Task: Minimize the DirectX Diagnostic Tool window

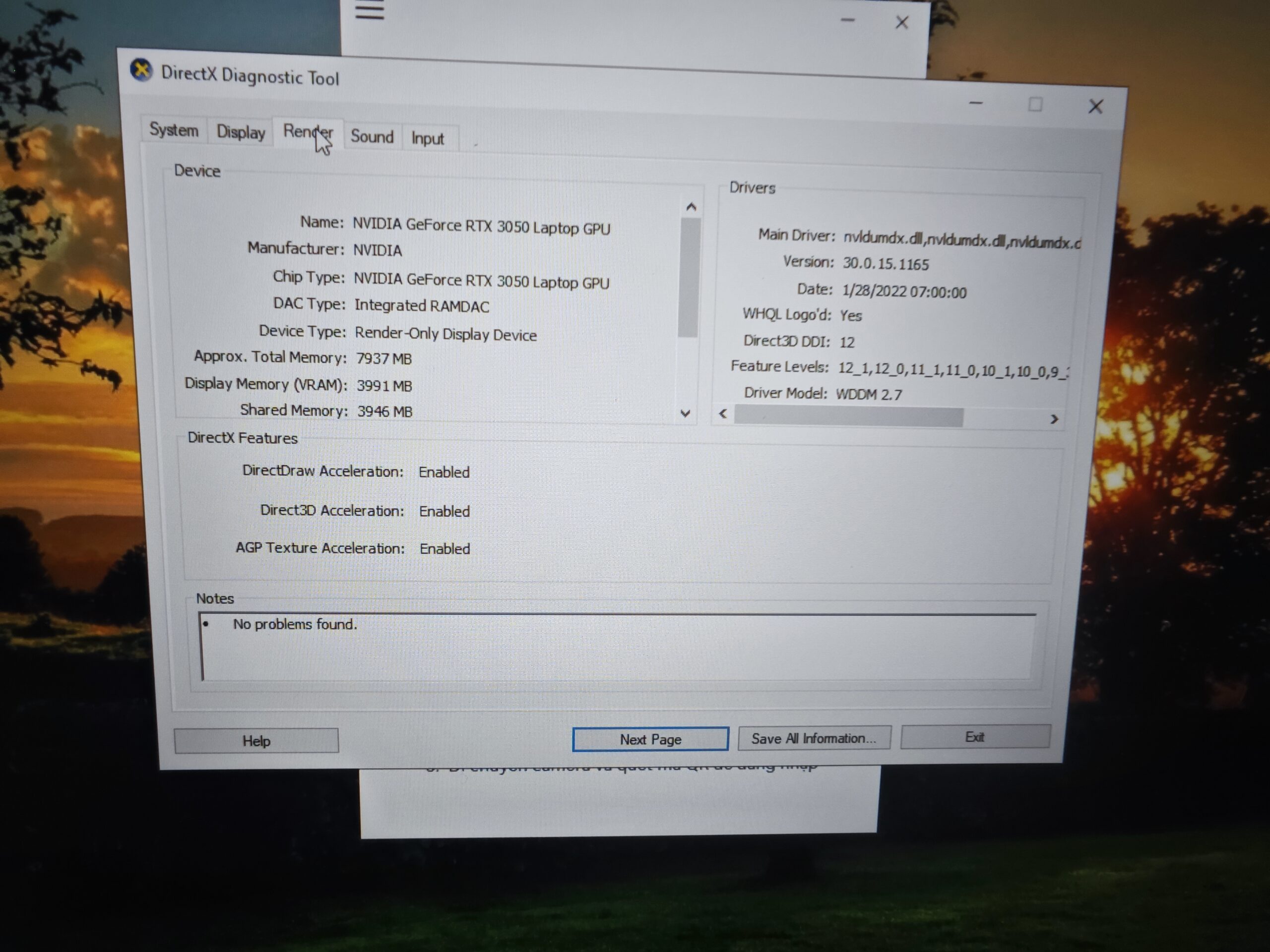Action: click(975, 103)
